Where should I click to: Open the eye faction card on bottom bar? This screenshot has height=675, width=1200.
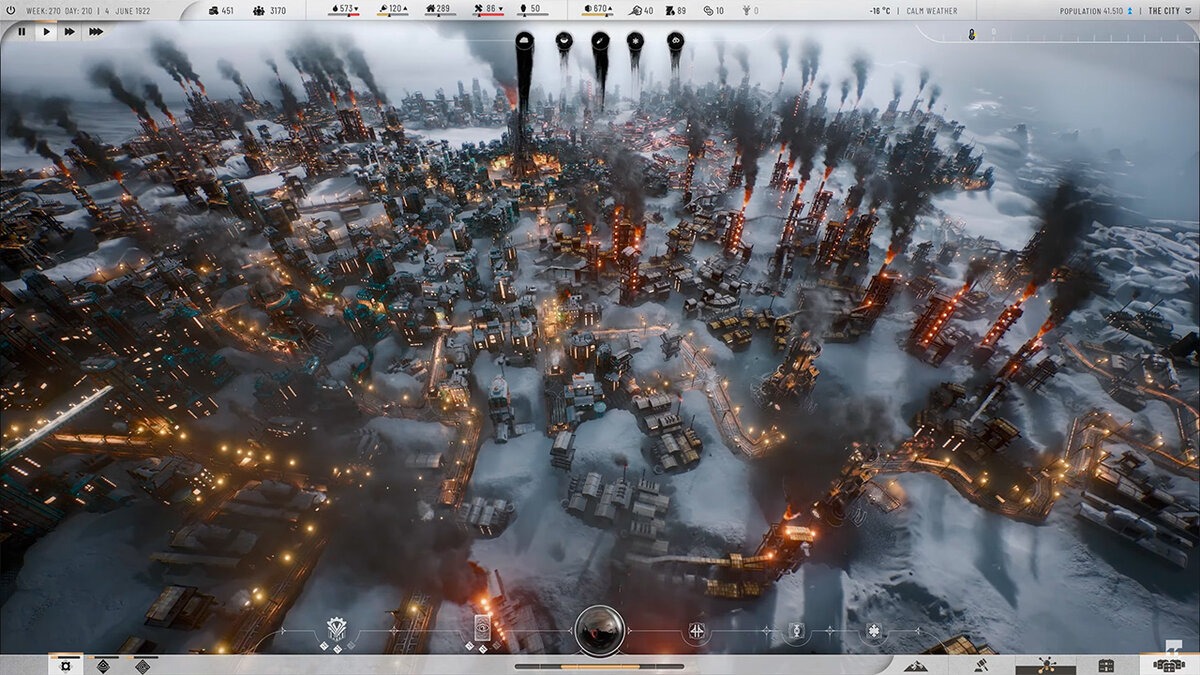(x=481, y=628)
